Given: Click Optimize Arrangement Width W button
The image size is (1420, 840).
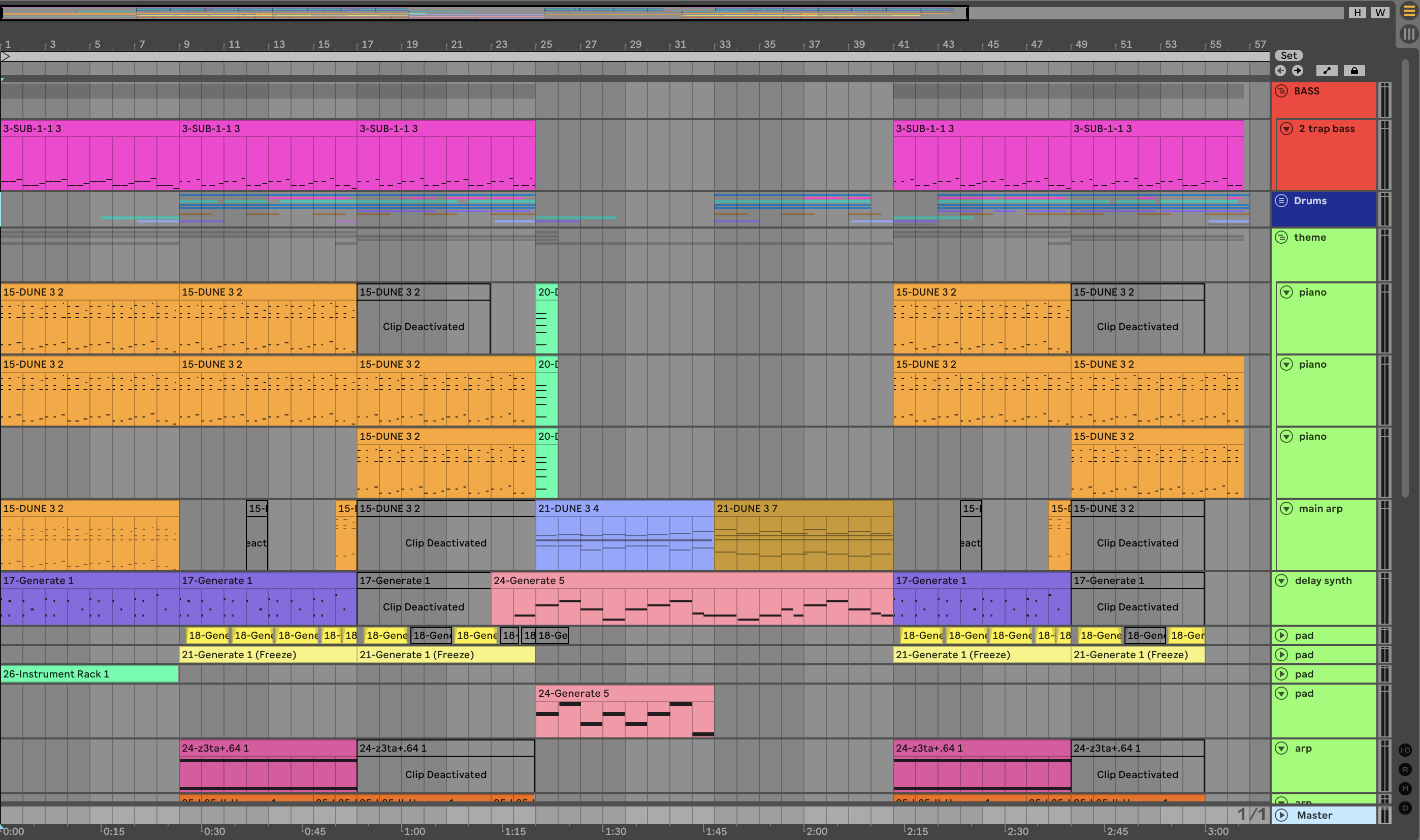Looking at the screenshot, I should pyautogui.click(x=1380, y=13).
